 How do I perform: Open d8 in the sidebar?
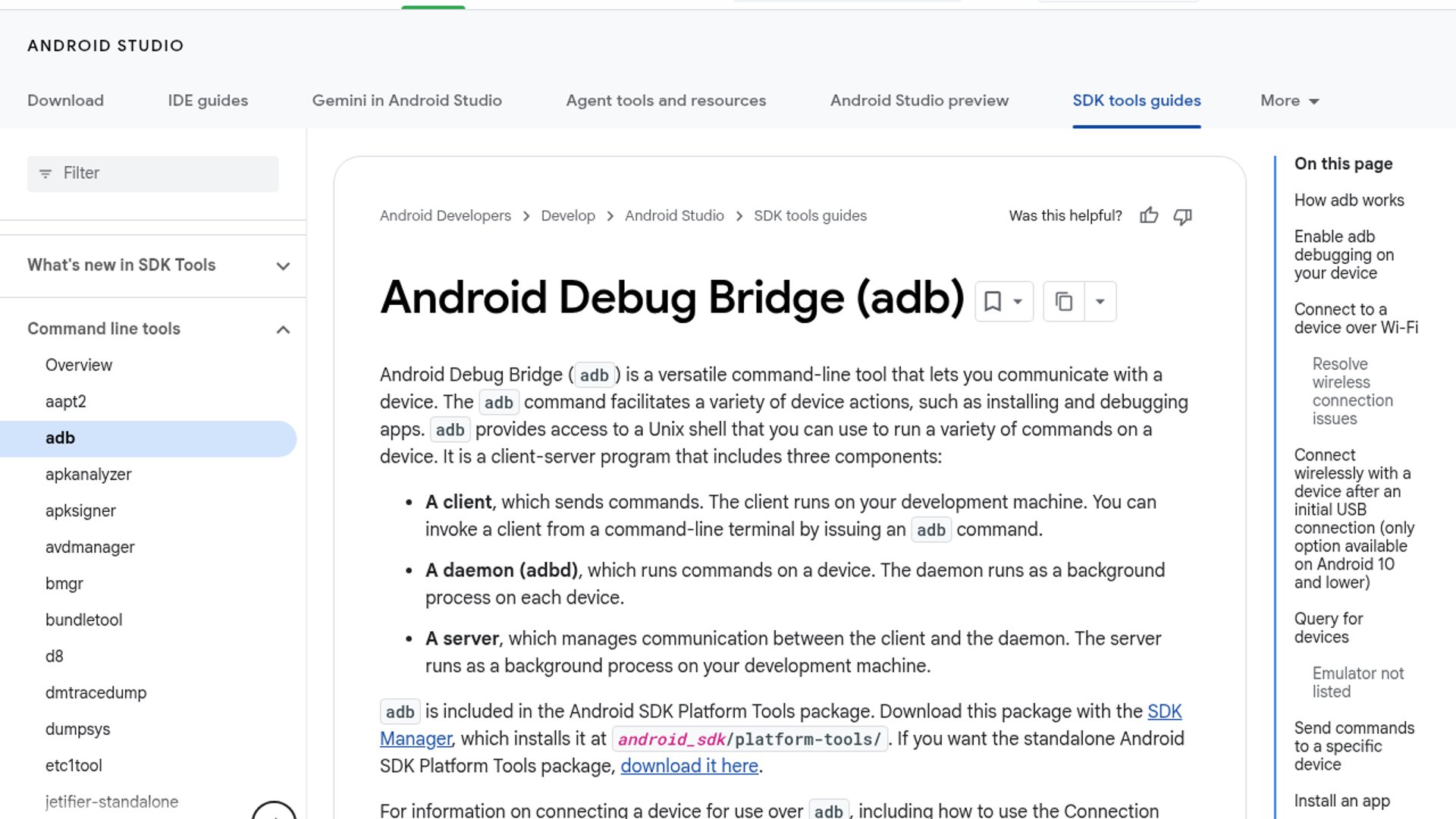click(x=55, y=657)
